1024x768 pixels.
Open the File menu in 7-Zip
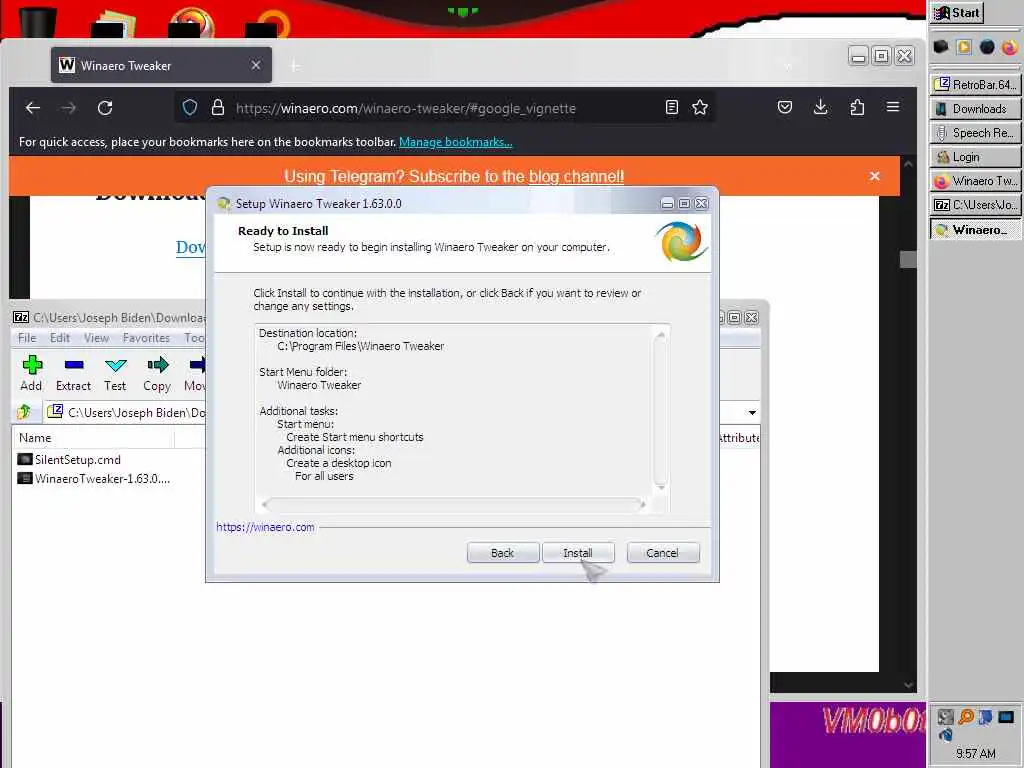(x=27, y=338)
